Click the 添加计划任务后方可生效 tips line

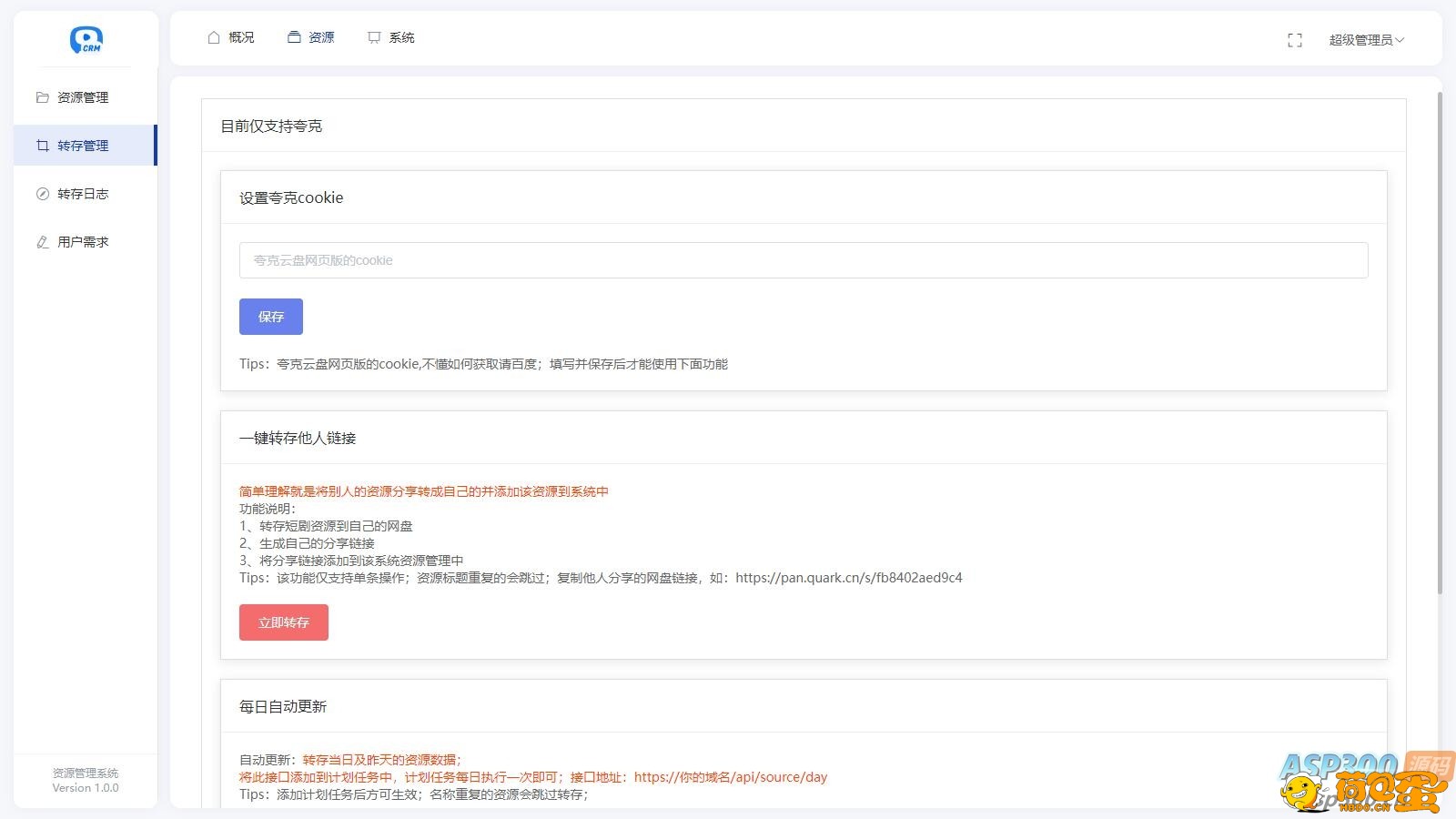tap(414, 794)
